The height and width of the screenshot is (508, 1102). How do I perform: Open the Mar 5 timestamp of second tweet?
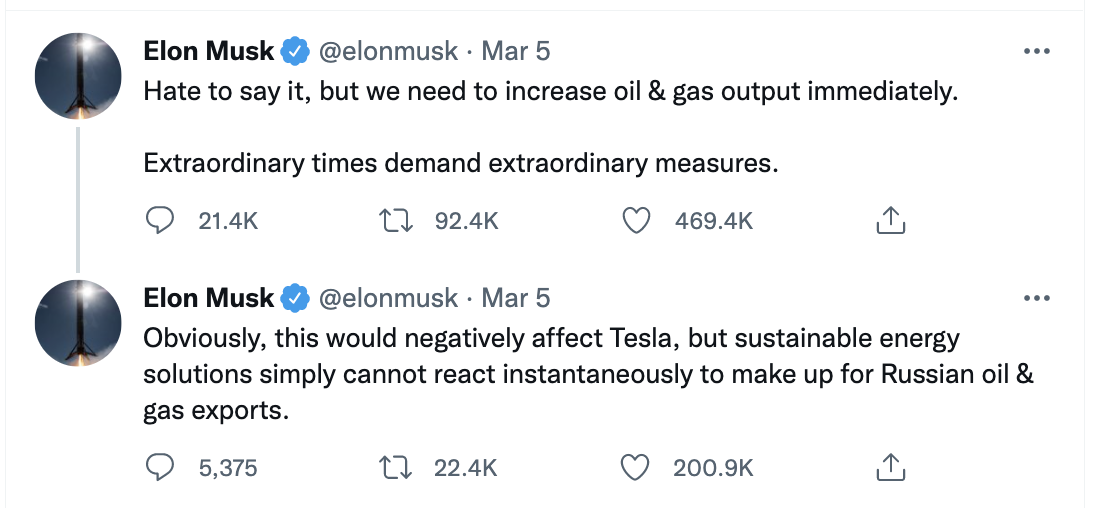pyautogui.click(x=516, y=298)
